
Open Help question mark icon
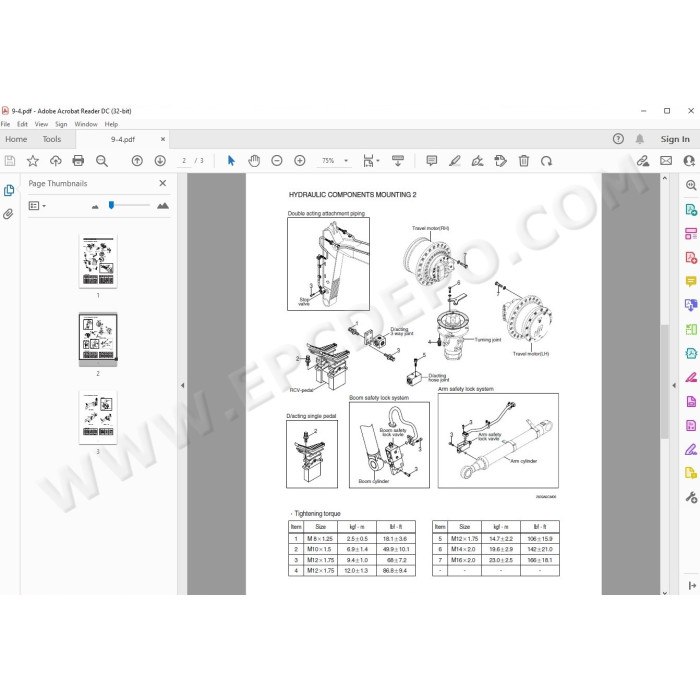tap(618, 139)
